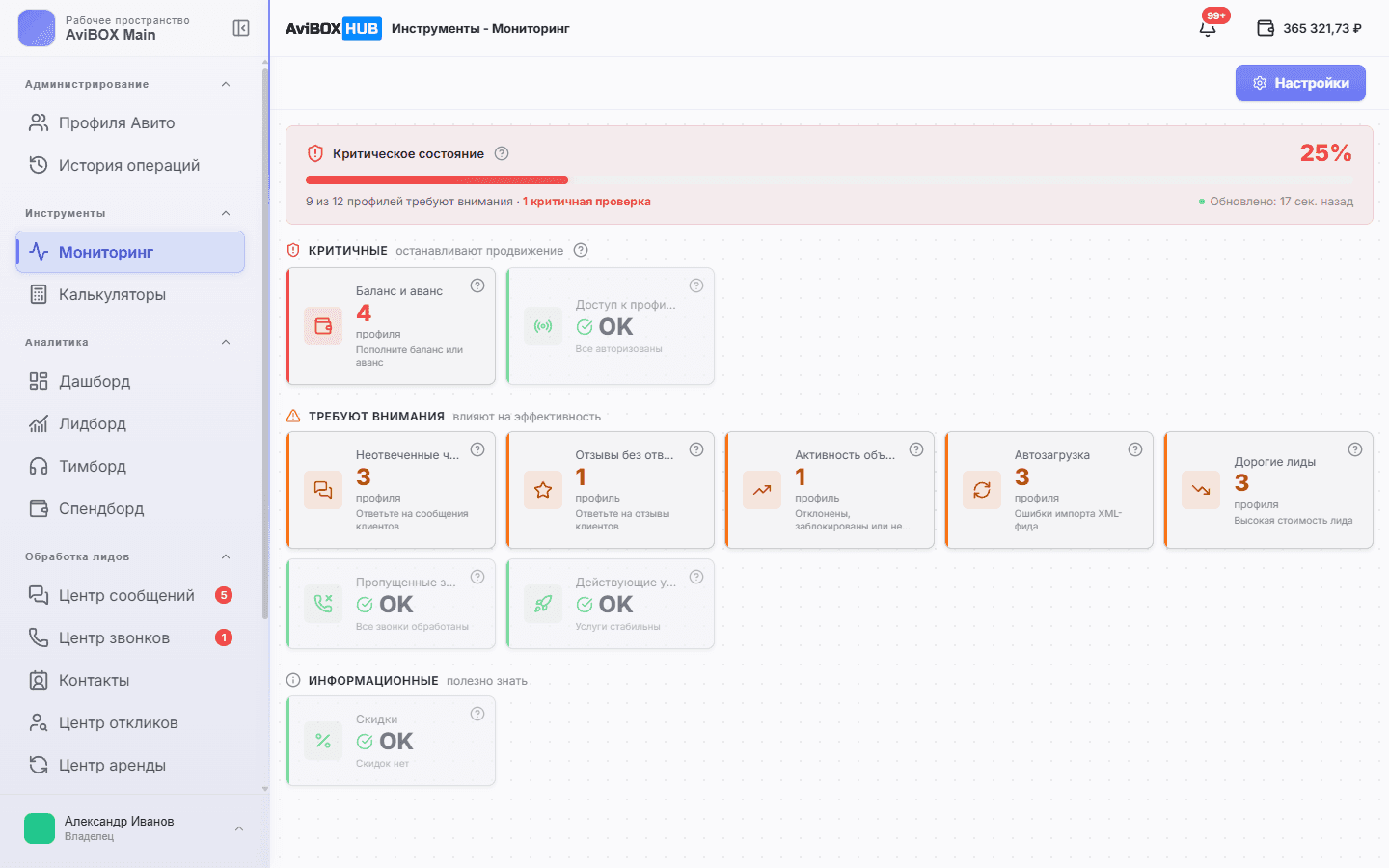This screenshot has height=868, width=1389.
Task: Click help icon on Скидки card
Action: [477, 714]
